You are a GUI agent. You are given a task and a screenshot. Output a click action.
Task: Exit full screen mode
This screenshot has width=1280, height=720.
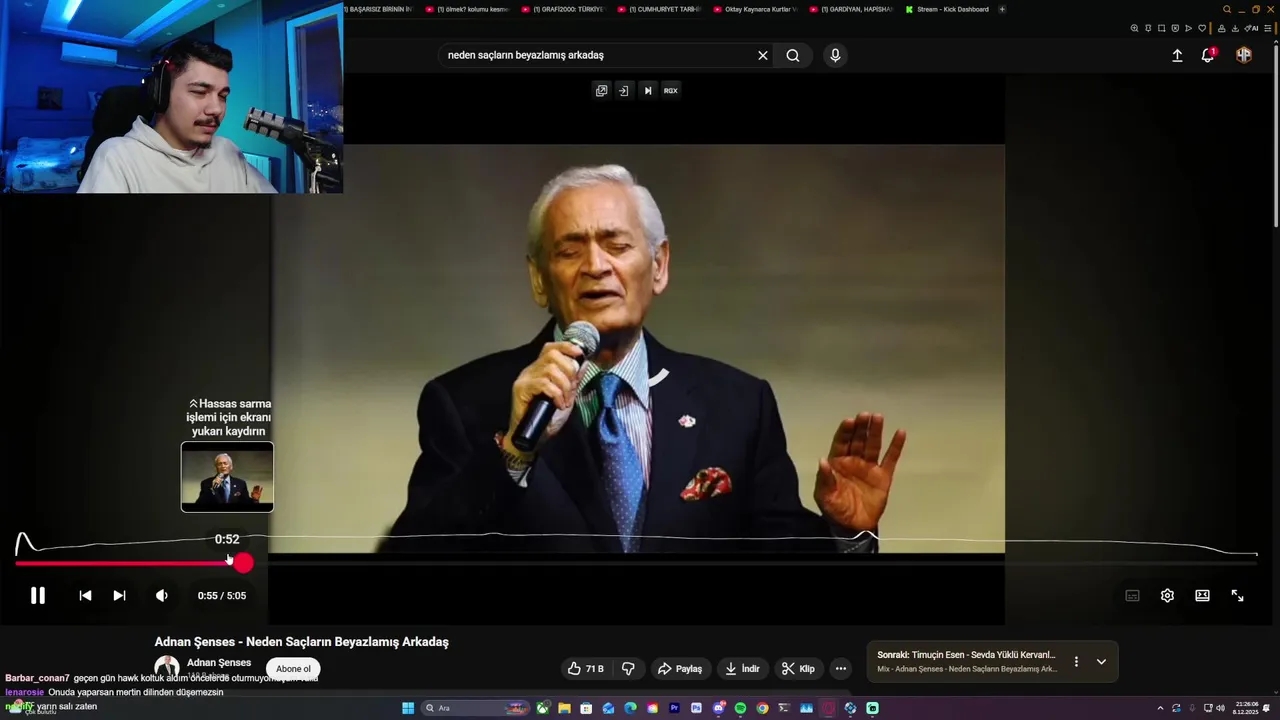[x=1237, y=596]
